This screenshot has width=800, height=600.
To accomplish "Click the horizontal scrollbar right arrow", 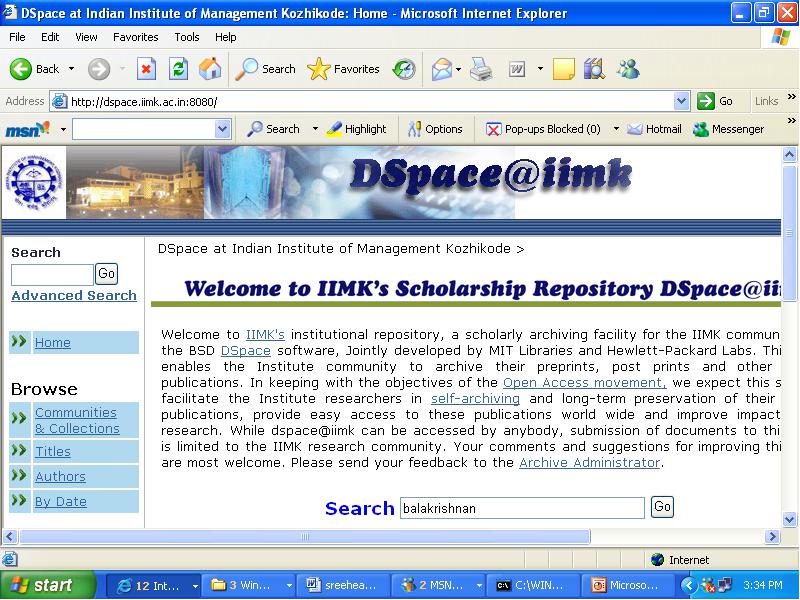I will click(772, 536).
